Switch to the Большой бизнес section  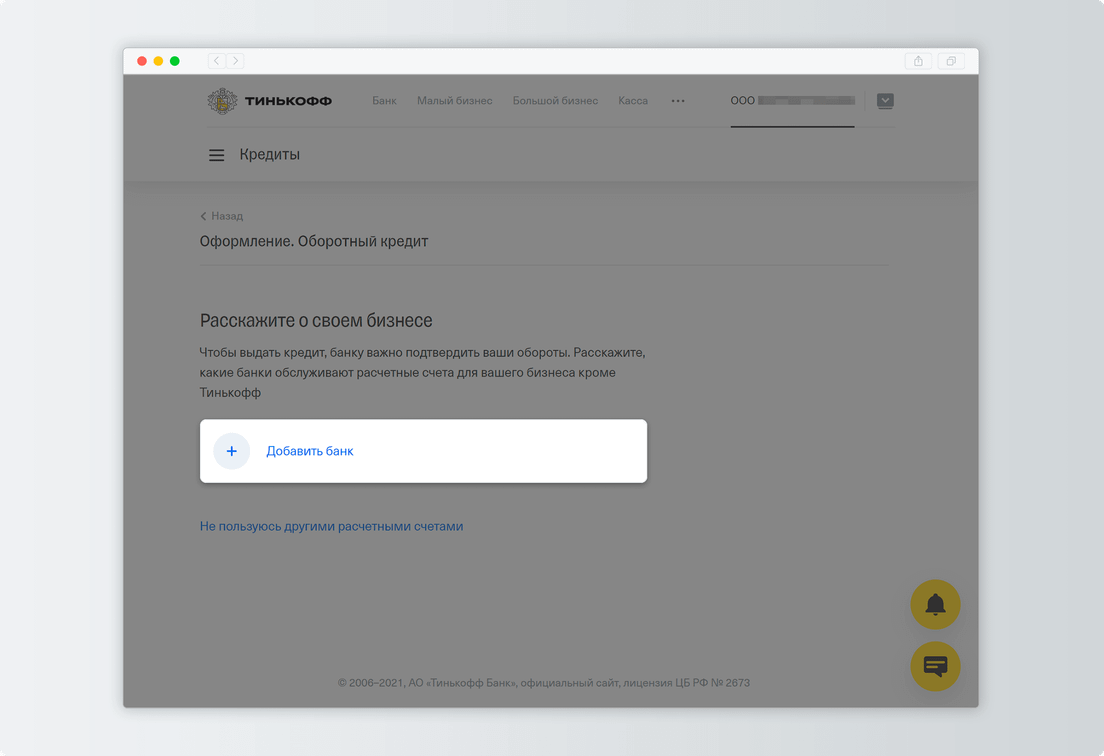point(556,101)
